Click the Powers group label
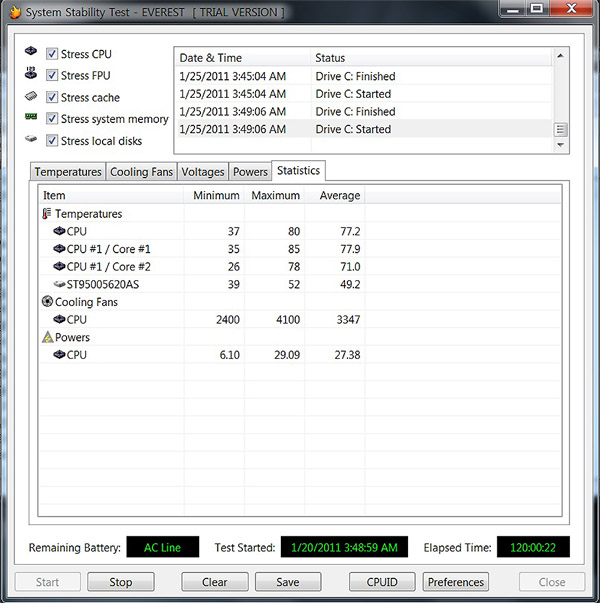Screen dimensions: 600x603 (72, 337)
